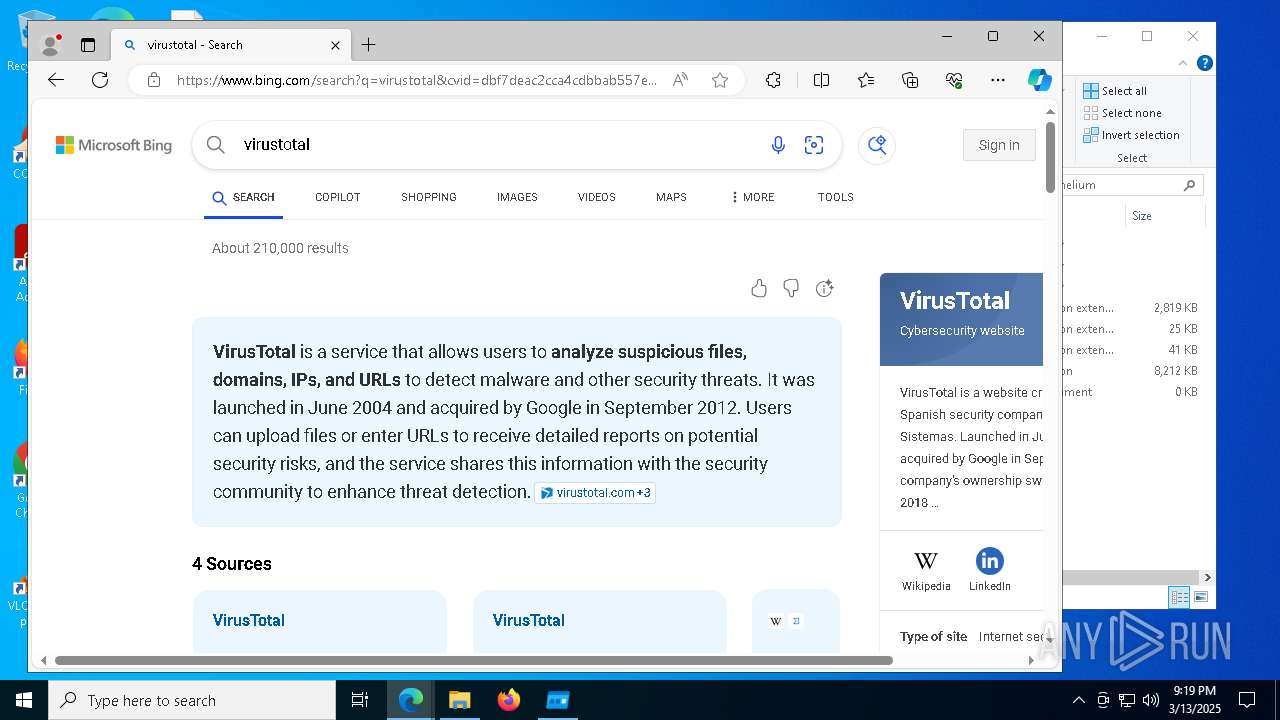Click the taskbar search box
This screenshot has width=1280, height=720.
click(192, 700)
